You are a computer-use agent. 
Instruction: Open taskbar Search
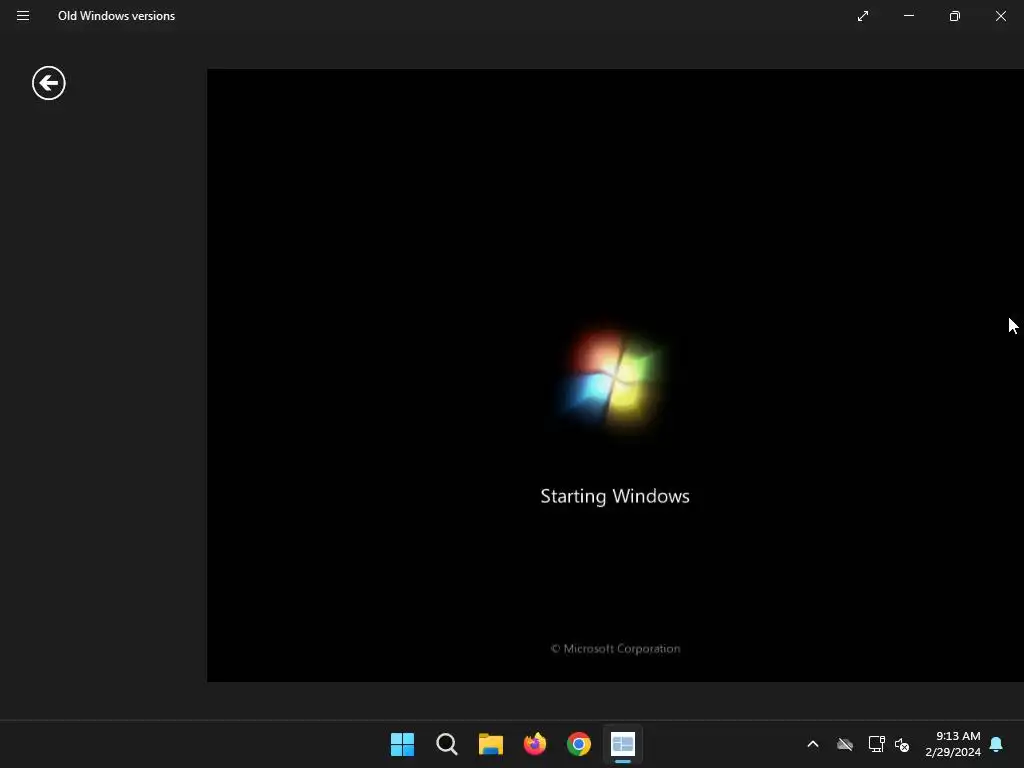pyautogui.click(x=447, y=744)
